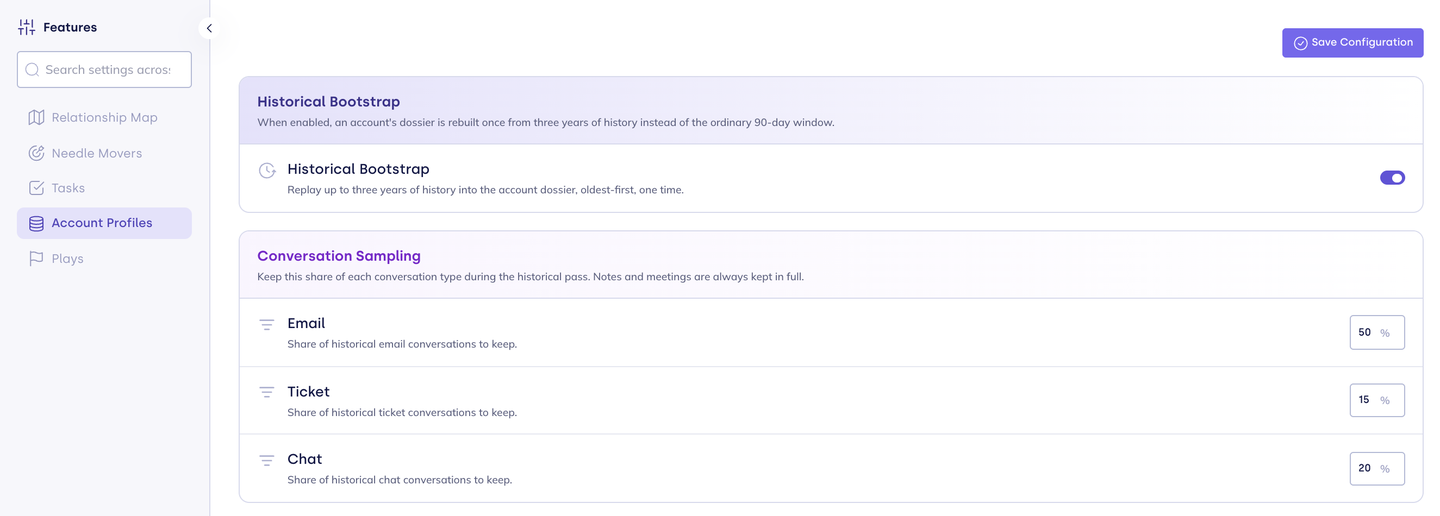1440x516 pixels.
Task: Click the filter icon beside Email
Action: pos(267,325)
